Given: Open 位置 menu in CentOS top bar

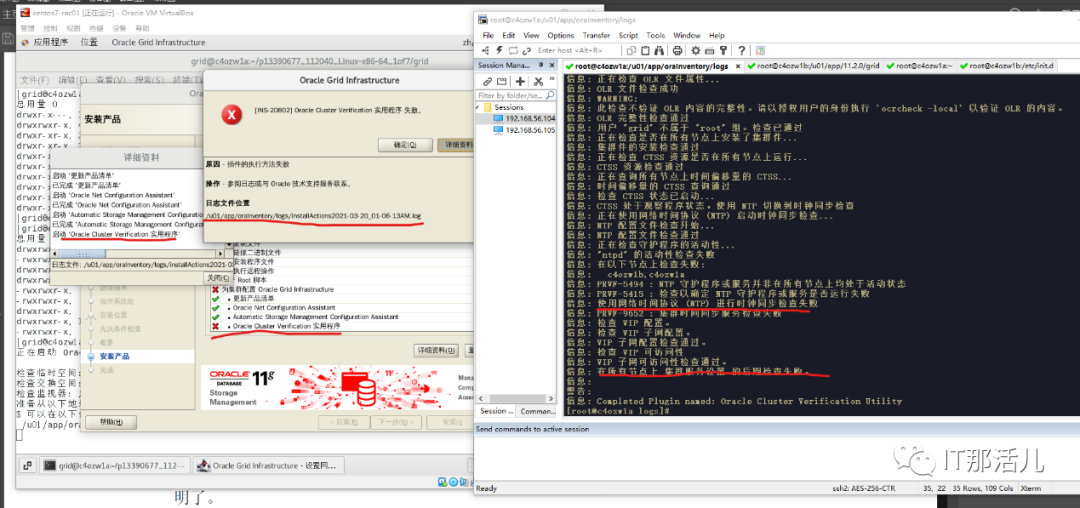Looking at the screenshot, I should (x=90, y=42).
